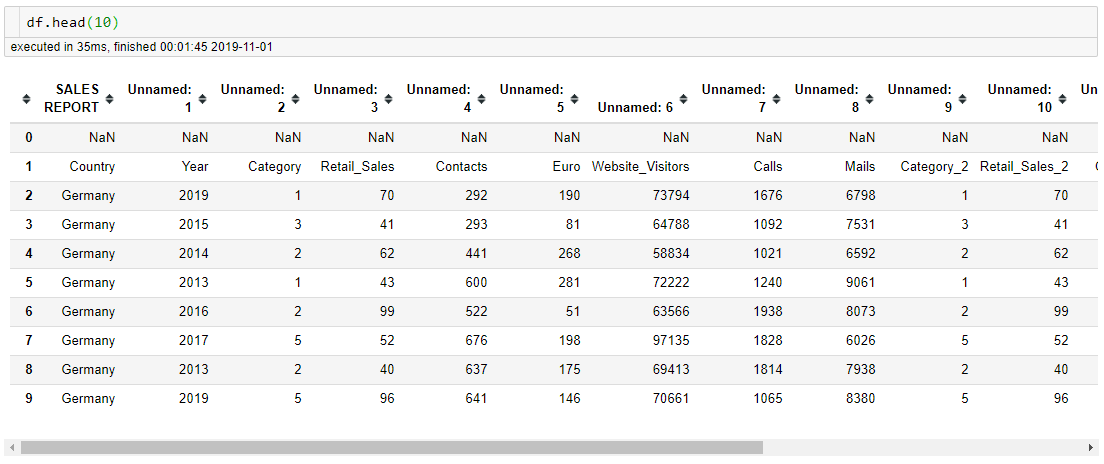Sort the Unnamed: 9 column
Viewport: 1104px width, 464px height.
tap(962, 99)
